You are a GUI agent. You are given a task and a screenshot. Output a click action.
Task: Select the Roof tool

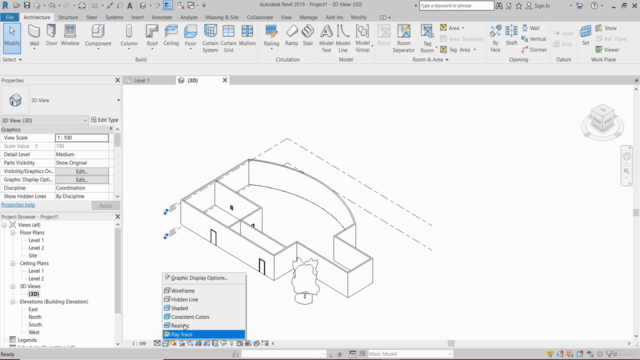coord(152,36)
